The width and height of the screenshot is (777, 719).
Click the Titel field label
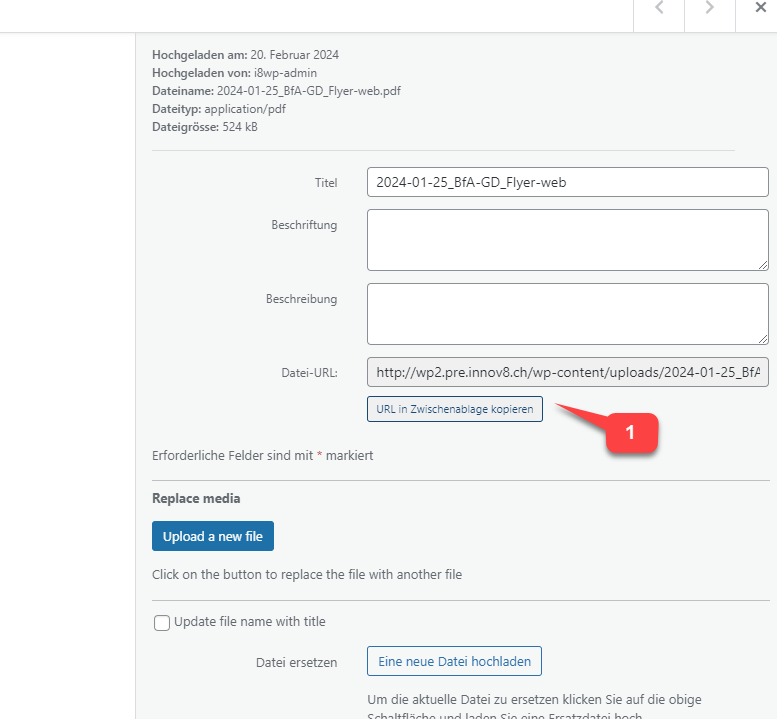tap(326, 183)
